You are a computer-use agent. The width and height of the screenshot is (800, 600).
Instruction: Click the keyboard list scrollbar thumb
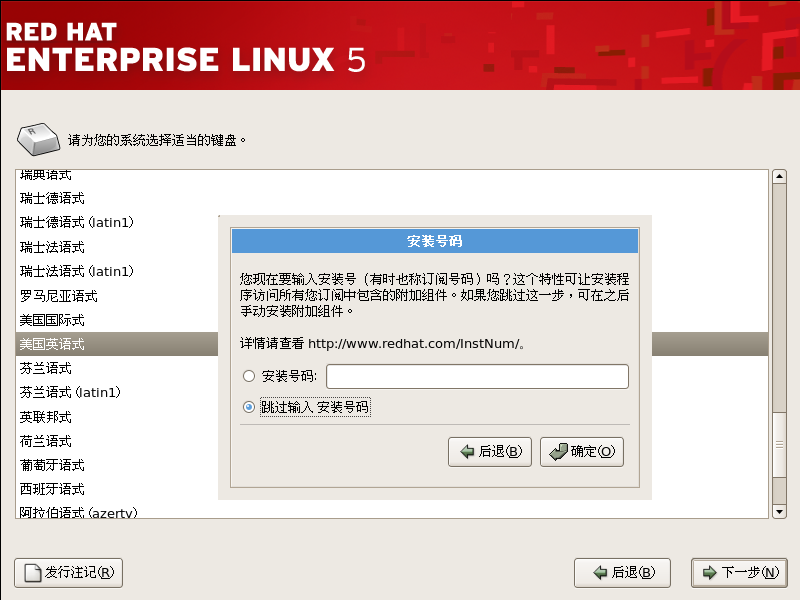coord(779,444)
